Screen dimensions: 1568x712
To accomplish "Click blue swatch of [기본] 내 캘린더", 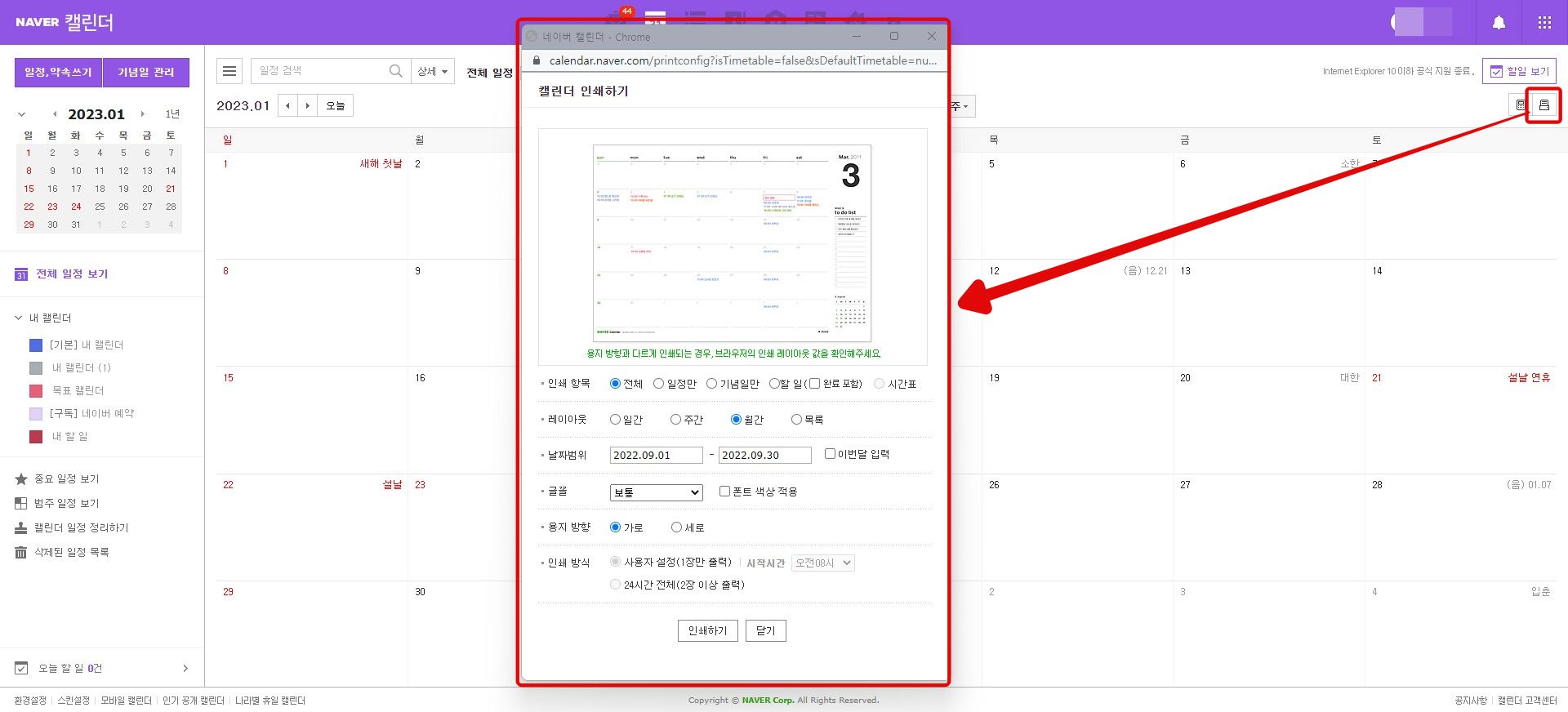I will [x=36, y=345].
